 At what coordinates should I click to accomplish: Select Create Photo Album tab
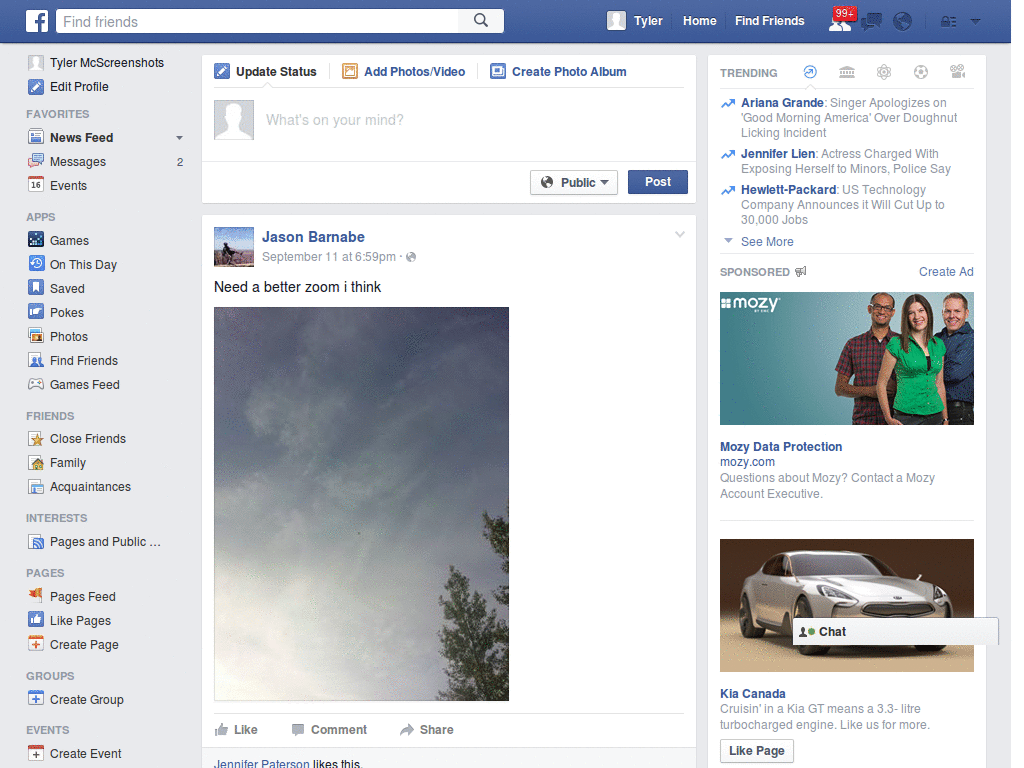pyautogui.click(x=558, y=71)
